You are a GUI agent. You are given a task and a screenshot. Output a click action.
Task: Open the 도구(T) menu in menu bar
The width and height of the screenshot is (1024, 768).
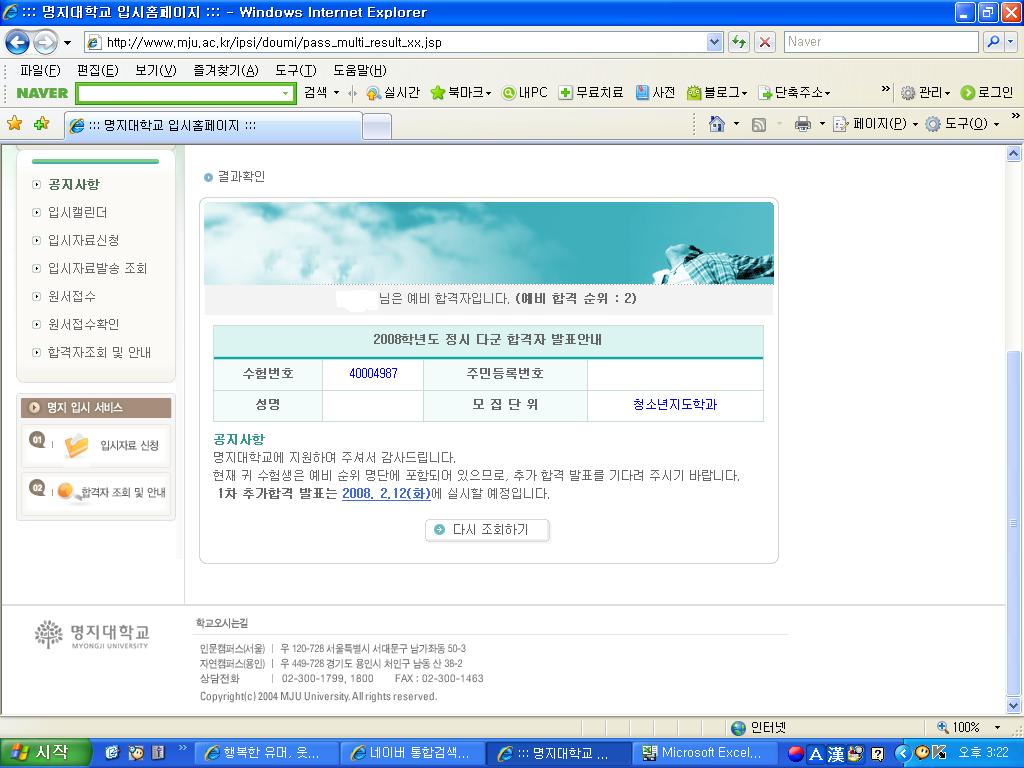point(295,70)
